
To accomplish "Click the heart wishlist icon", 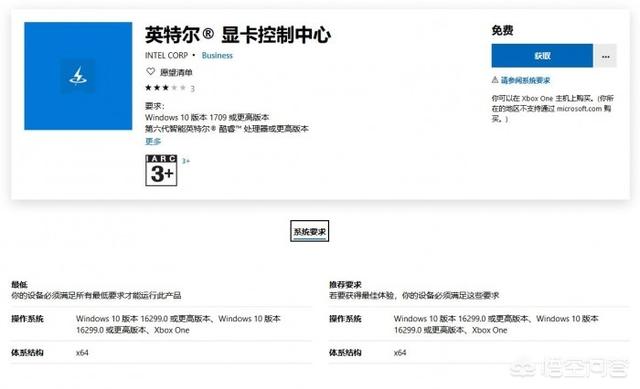I will pos(151,72).
